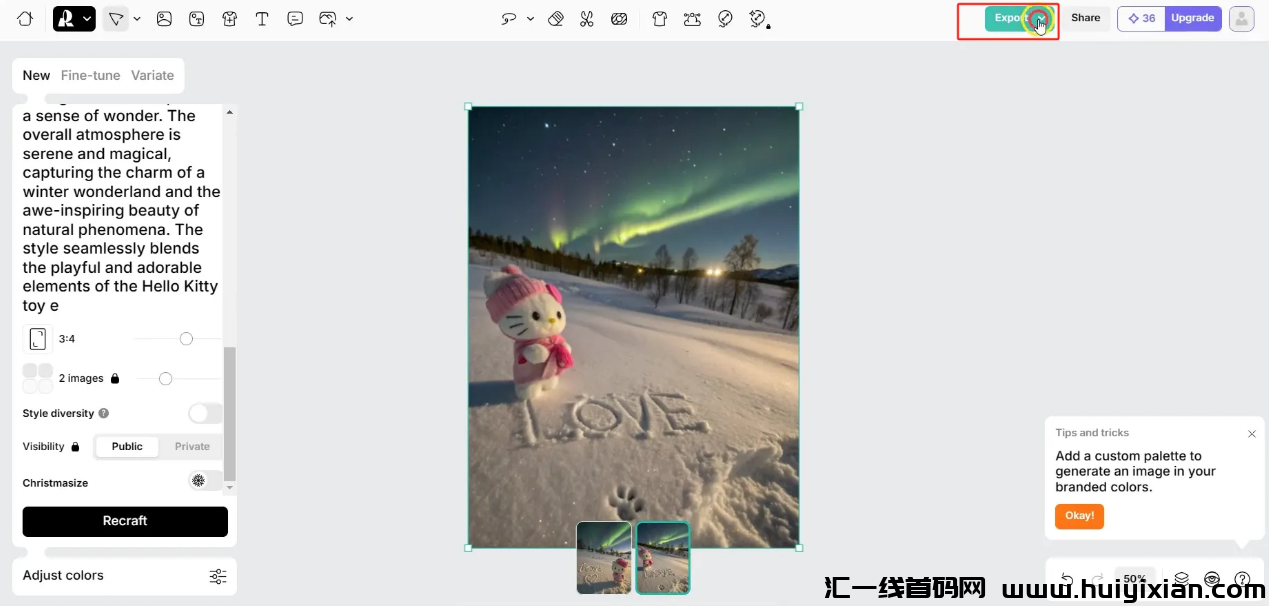Expand the pointer tool options arrow
Image resolution: width=1269 pixels, height=606 pixels.
137,18
